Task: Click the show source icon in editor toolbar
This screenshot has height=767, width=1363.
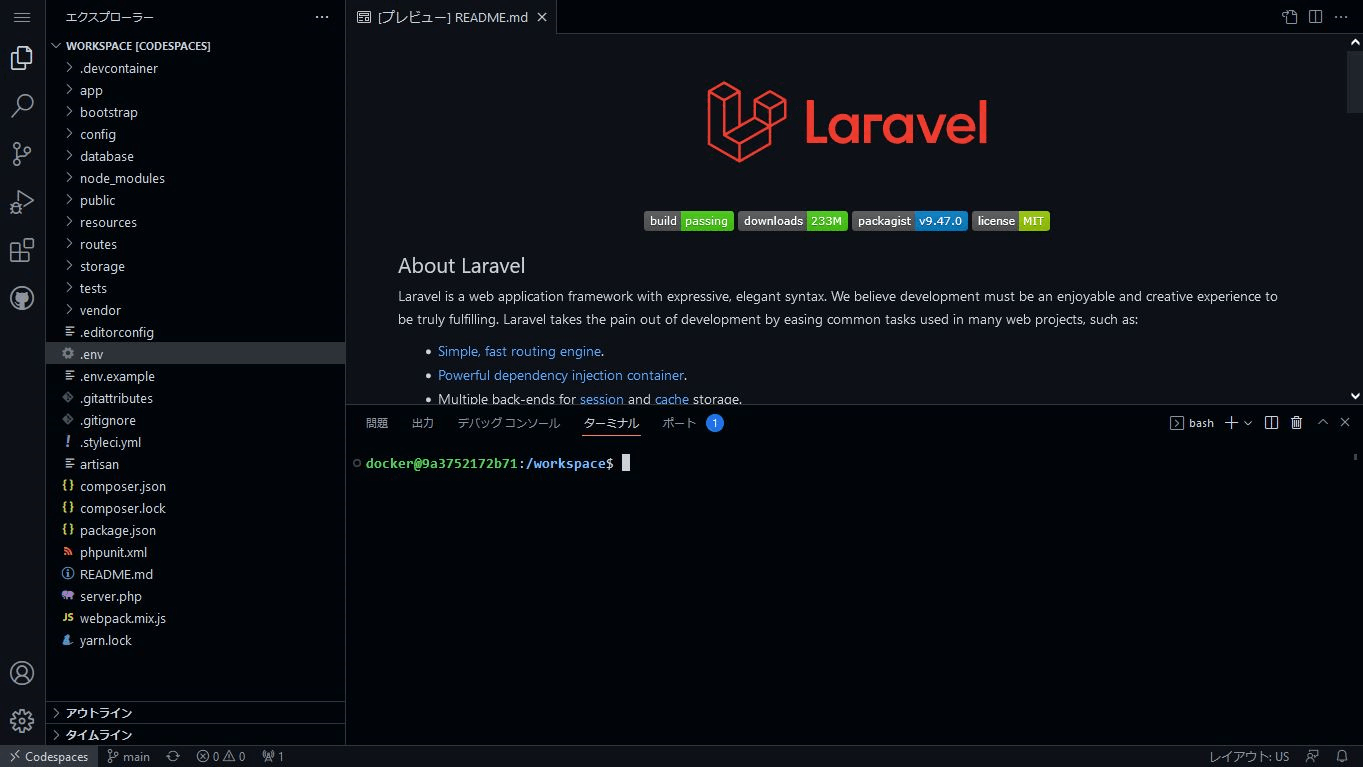Action: [1290, 17]
